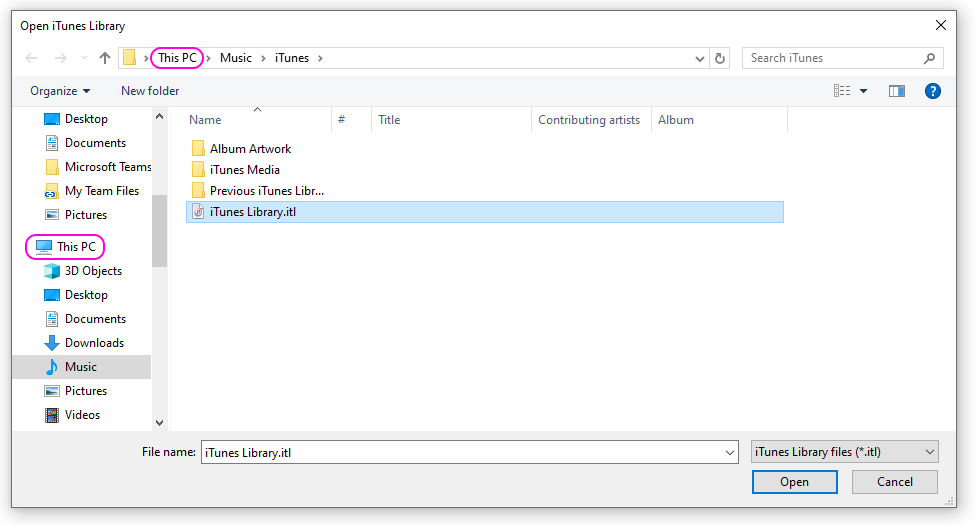Viewport: 978px width, 525px height.
Task: Click the Videos filmstrip icon
Action: click(x=52, y=415)
